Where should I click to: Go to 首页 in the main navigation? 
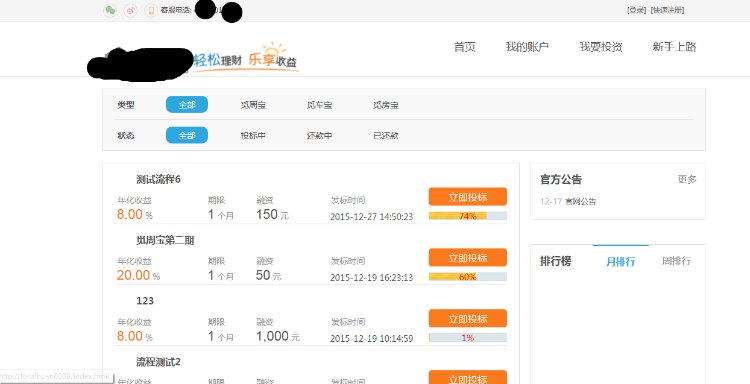pos(465,47)
